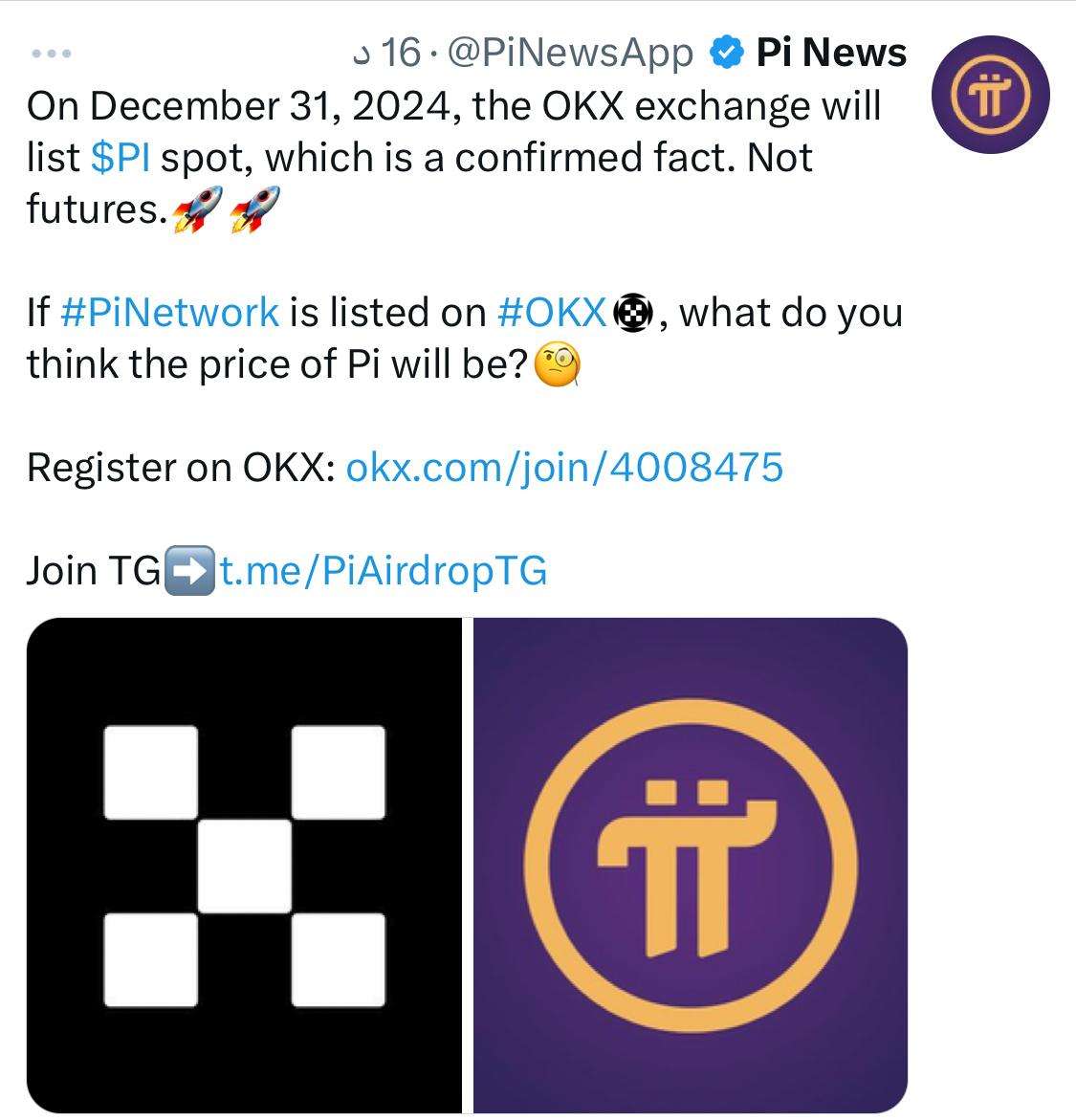Open the #PiNetwork hashtag

(x=169, y=313)
